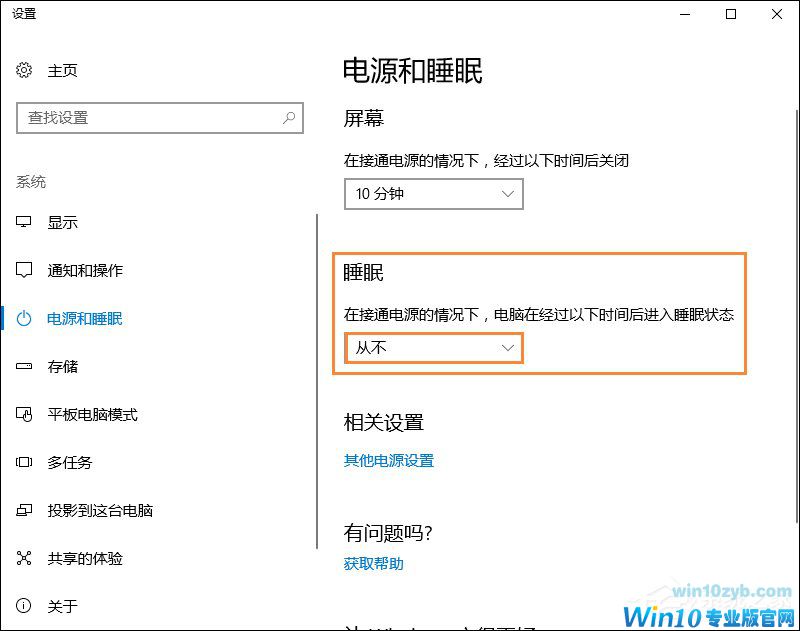Open the 共享的体验 sharing icon
This screenshot has height=631, width=800.
click(24, 559)
